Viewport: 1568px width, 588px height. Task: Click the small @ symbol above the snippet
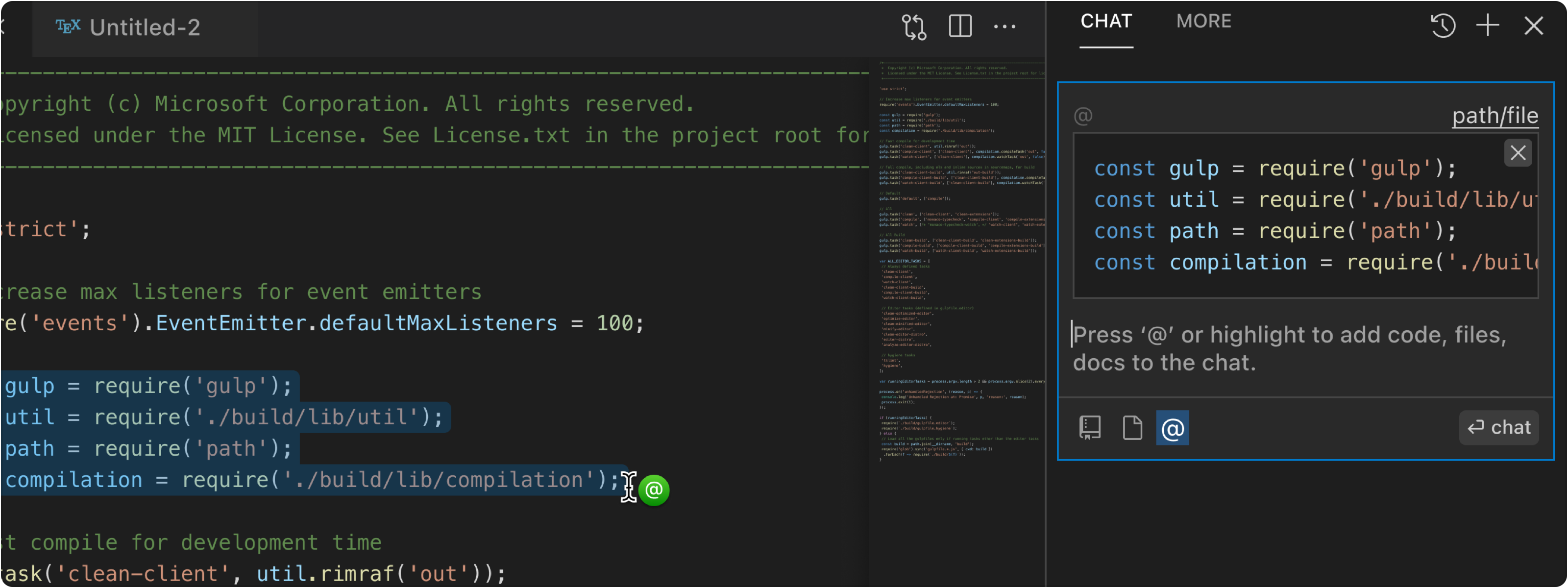coord(1083,116)
